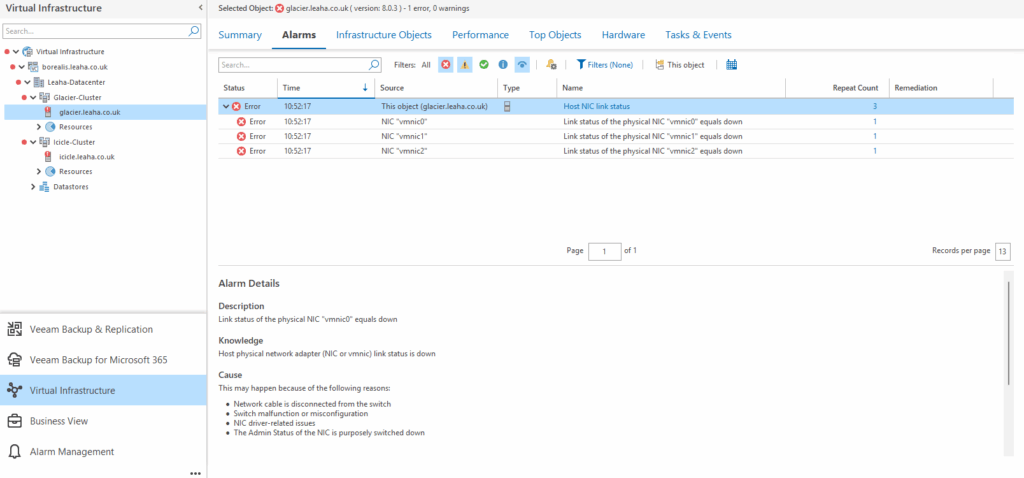Viewport: 1024px width, 478px height.
Task: Sort by the Repeat Count column header
Action: click(837, 88)
